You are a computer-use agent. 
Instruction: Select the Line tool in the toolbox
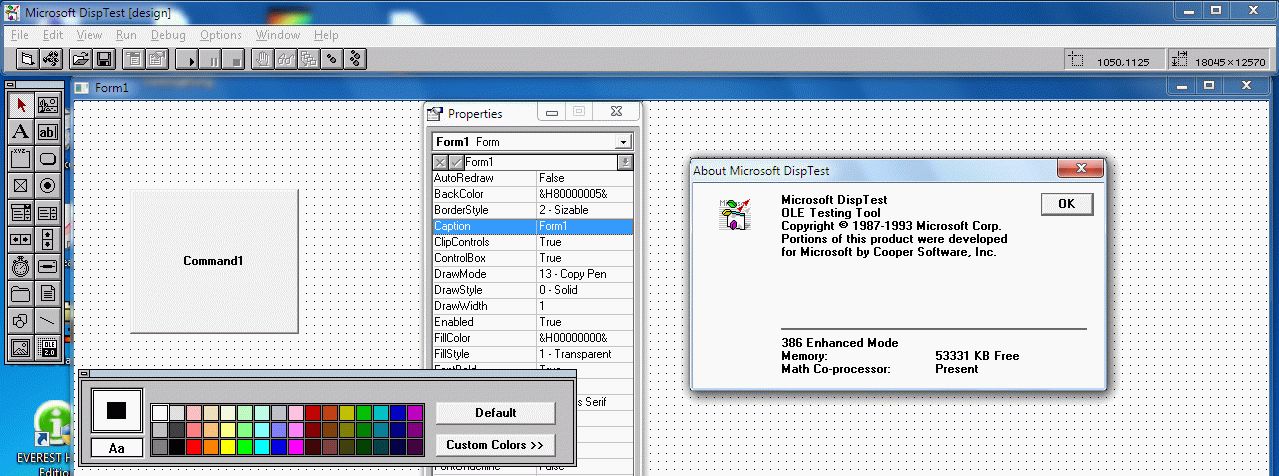(47, 320)
